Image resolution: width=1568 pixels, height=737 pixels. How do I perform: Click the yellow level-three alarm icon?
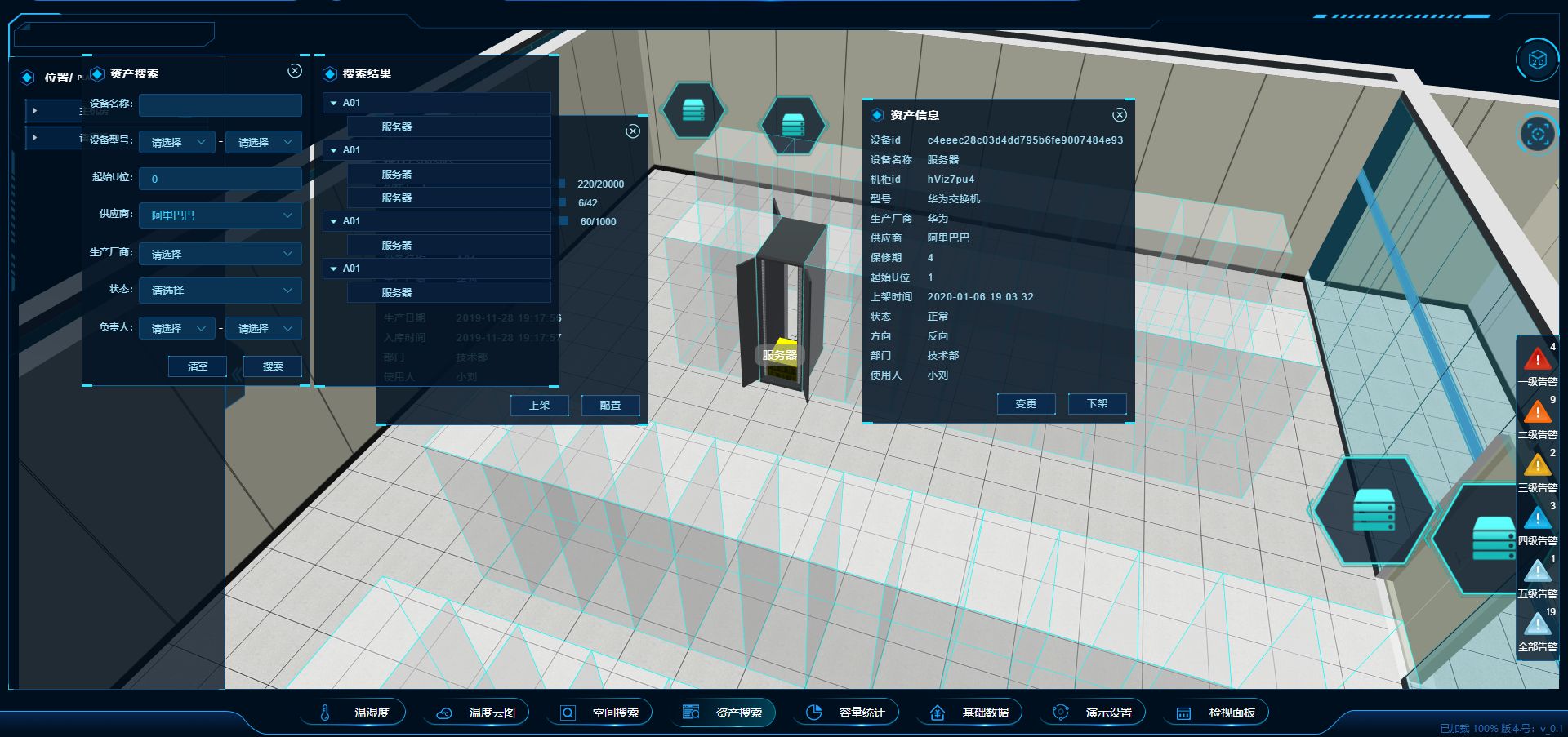pos(1537,466)
